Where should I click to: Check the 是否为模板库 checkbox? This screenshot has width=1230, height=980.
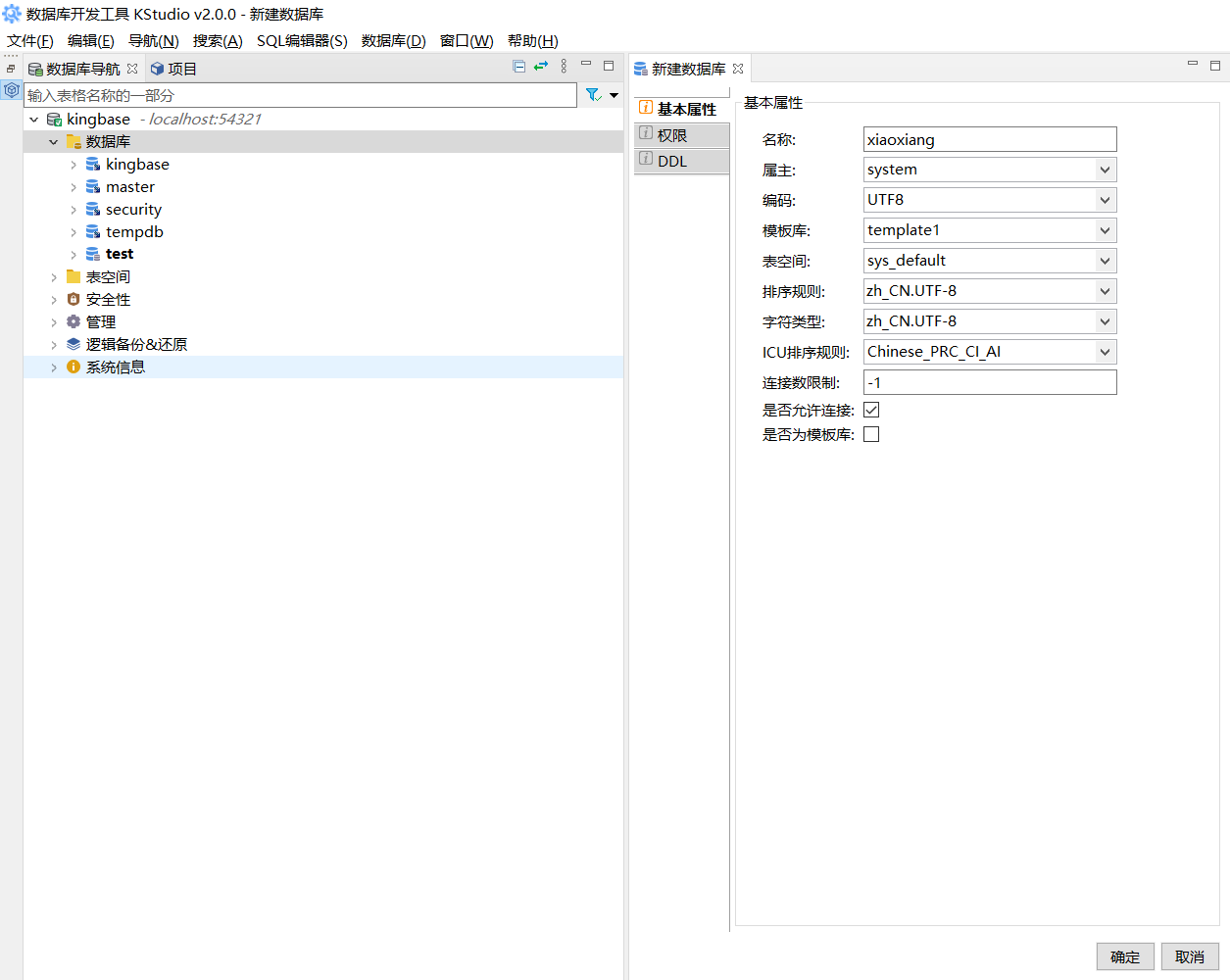871,434
